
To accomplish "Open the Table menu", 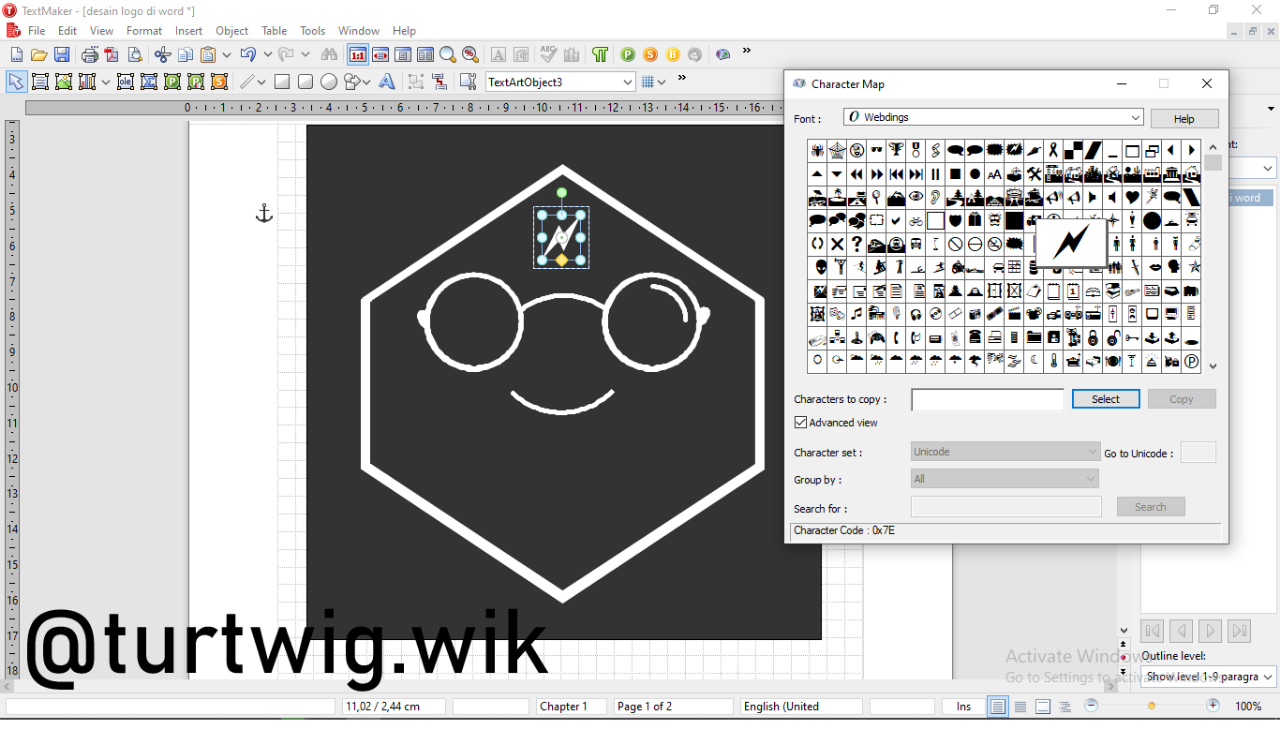I will pyautogui.click(x=274, y=31).
